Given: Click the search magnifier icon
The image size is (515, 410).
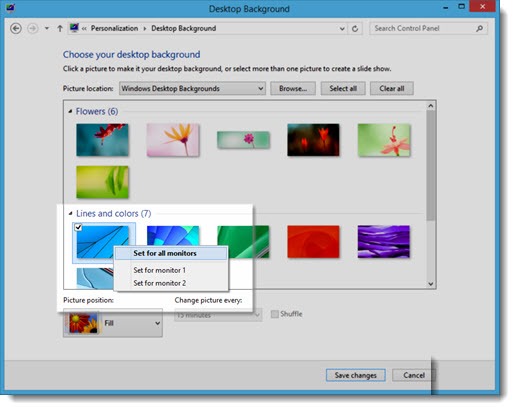Looking at the screenshot, I should (x=479, y=29).
